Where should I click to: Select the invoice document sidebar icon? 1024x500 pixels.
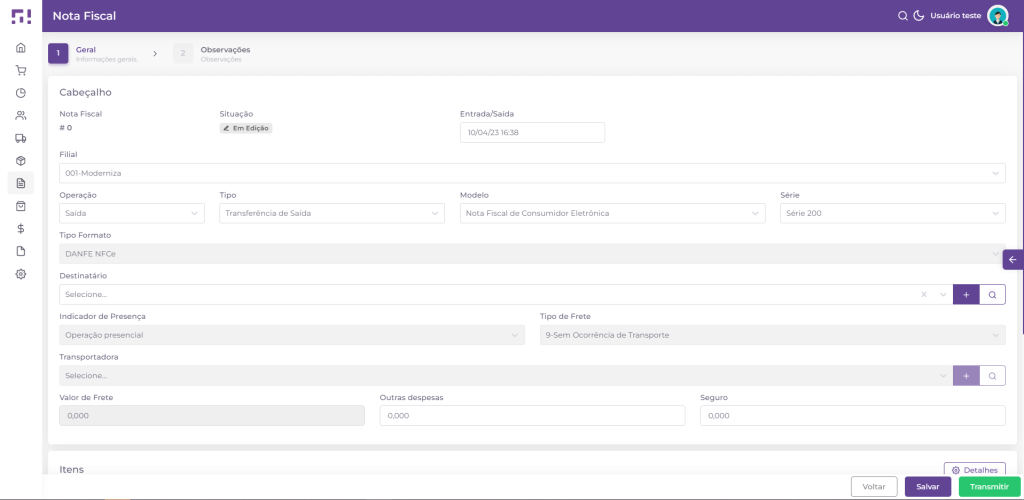click(x=21, y=183)
